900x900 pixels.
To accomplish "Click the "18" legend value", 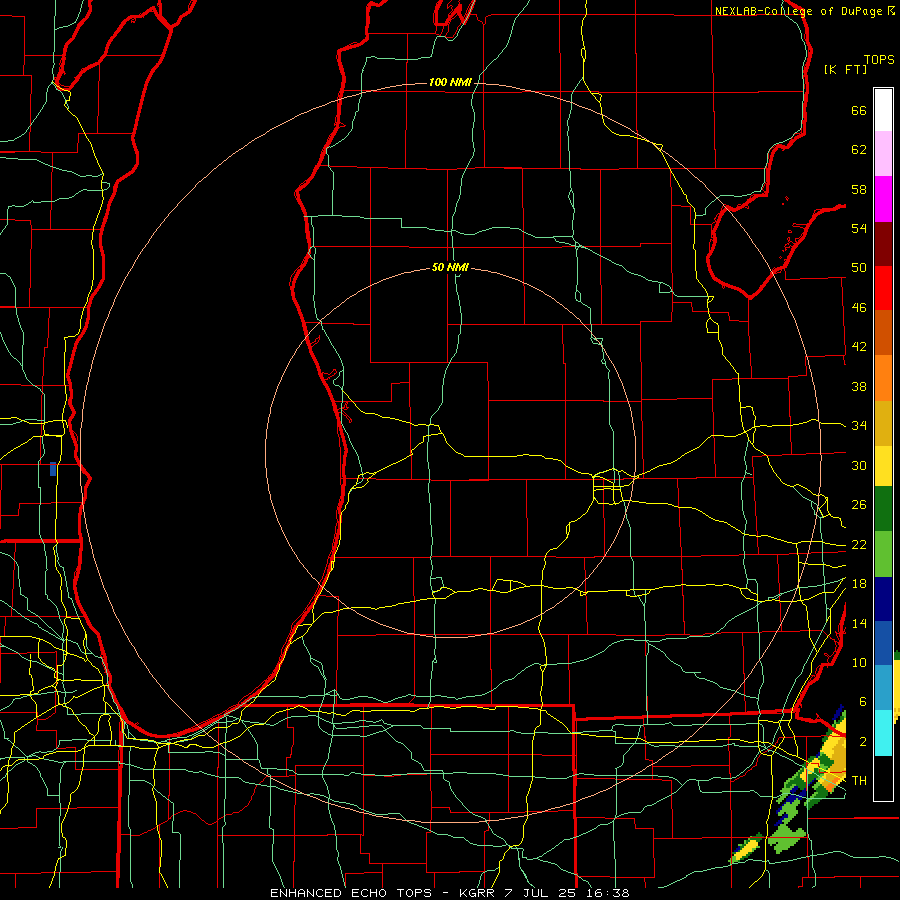I will 859,584.
